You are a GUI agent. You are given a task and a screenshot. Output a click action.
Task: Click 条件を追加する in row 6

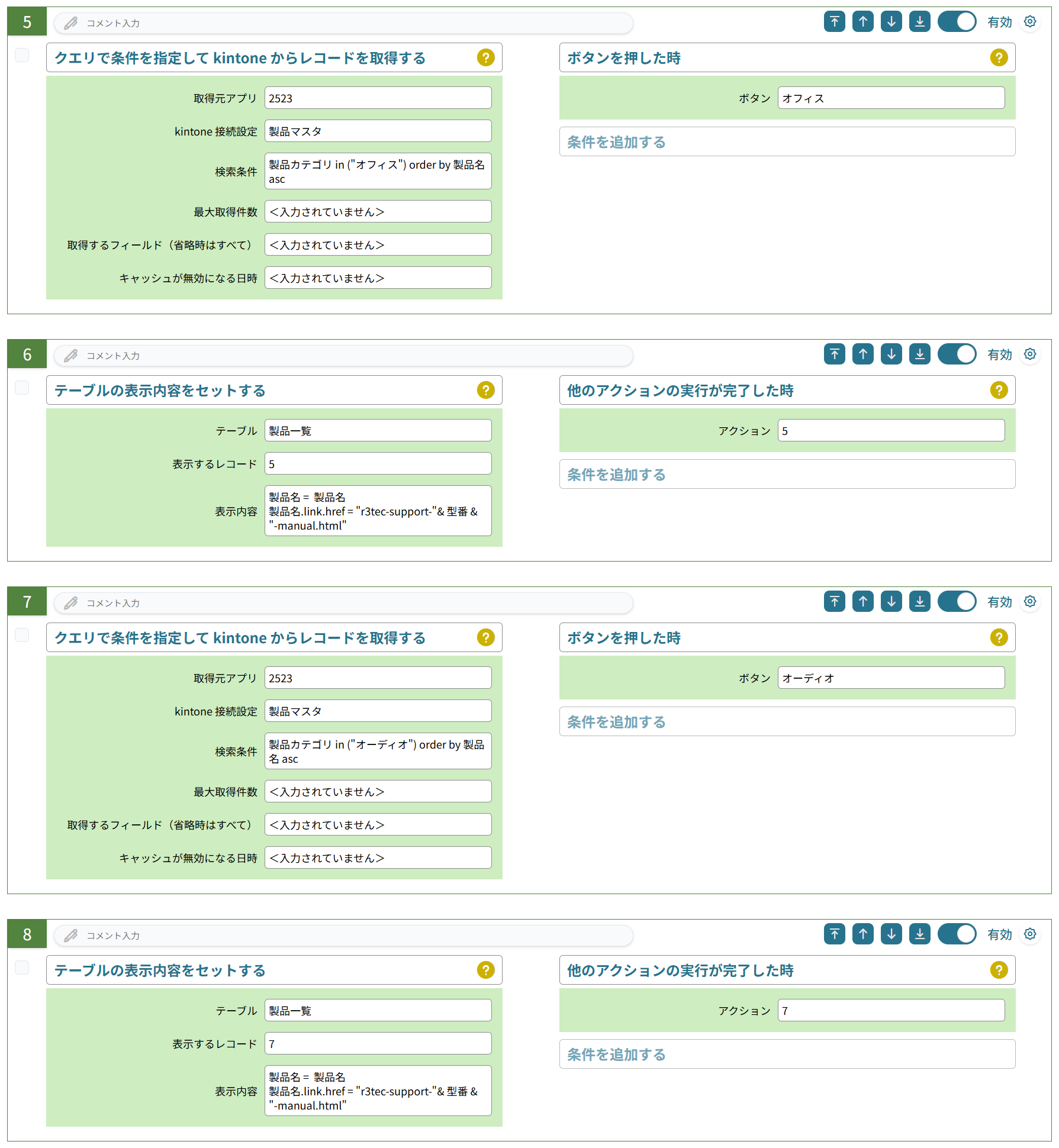pos(787,474)
